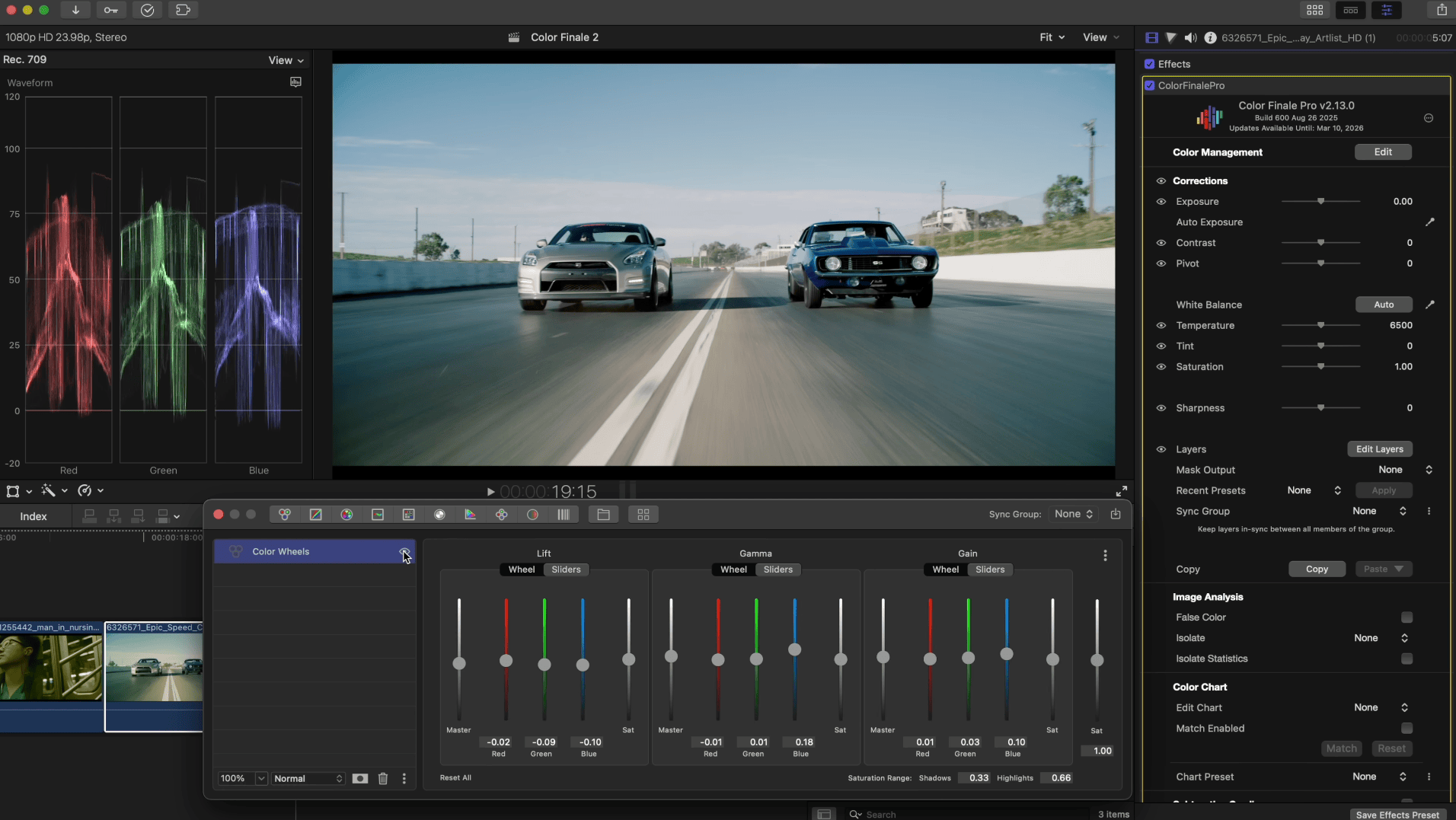The width and height of the screenshot is (1456, 820).
Task: Open waveform scope settings icon
Action: click(295, 82)
